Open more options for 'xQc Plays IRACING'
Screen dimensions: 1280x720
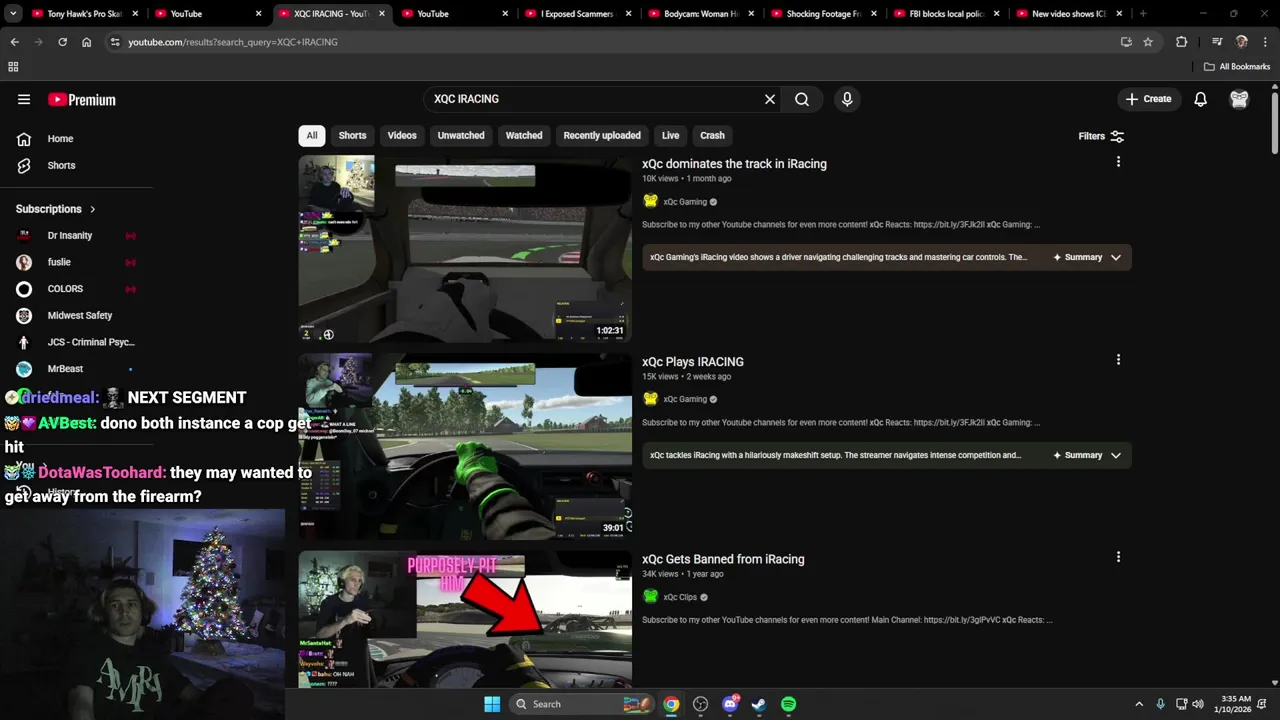pos(1118,360)
